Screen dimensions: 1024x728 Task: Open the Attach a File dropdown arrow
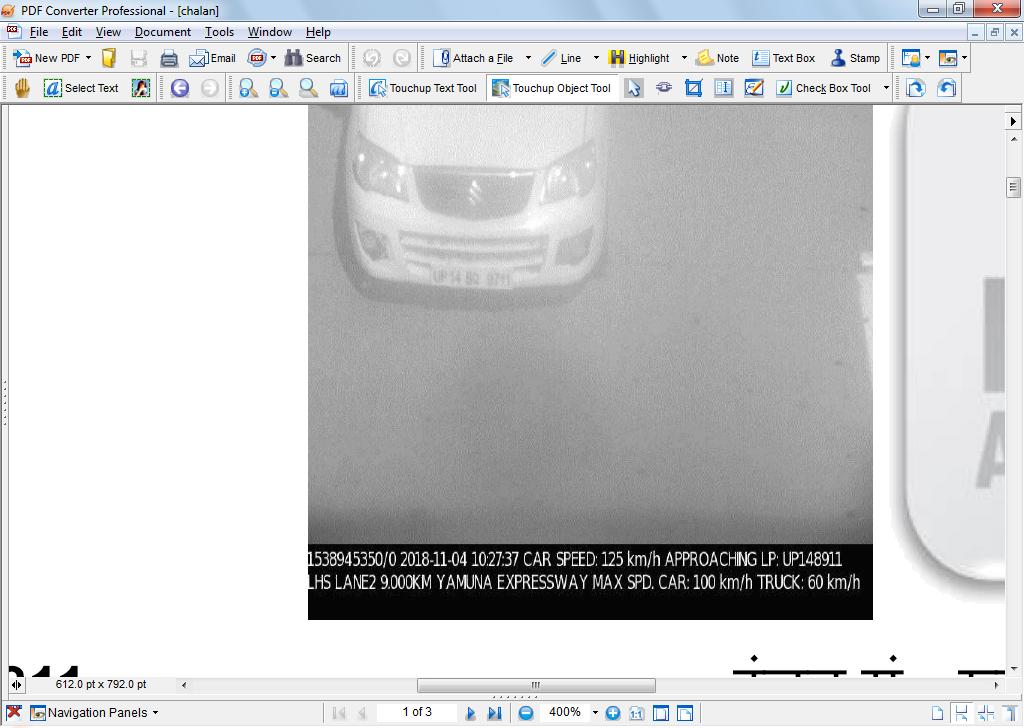[x=528, y=58]
